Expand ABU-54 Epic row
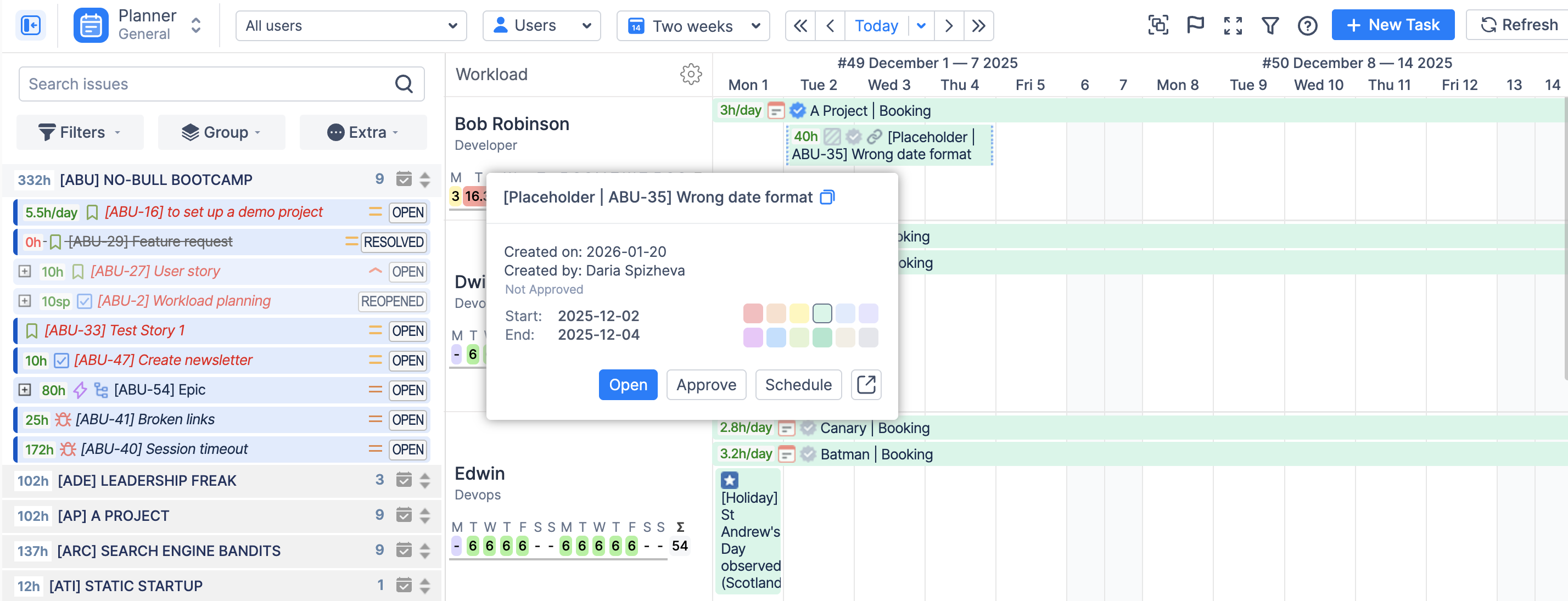The width and height of the screenshot is (1568, 601). [24, 390]
